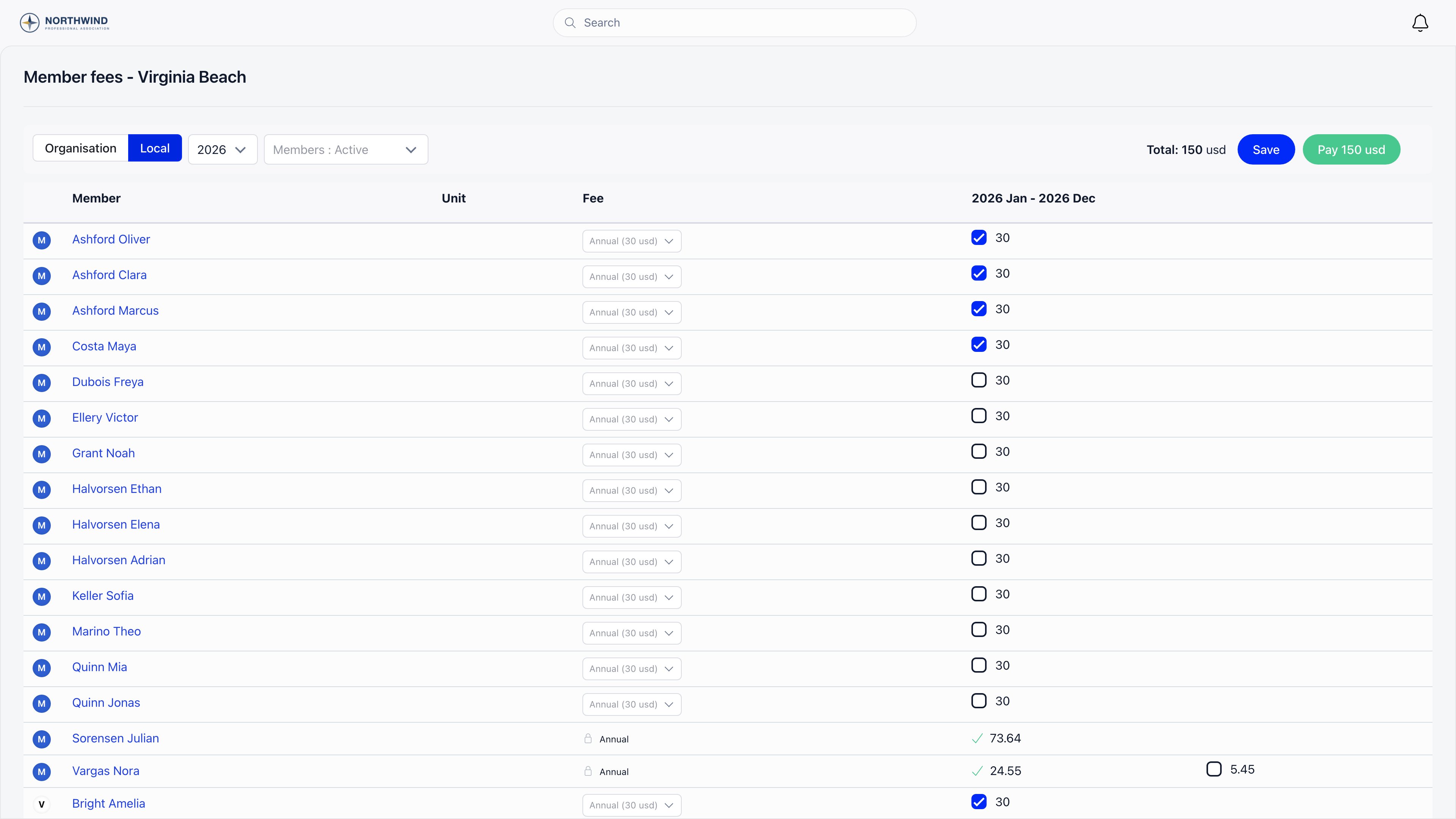Click the Pay 150 usd button
1456x819 pixels.
coord(1351,150)
